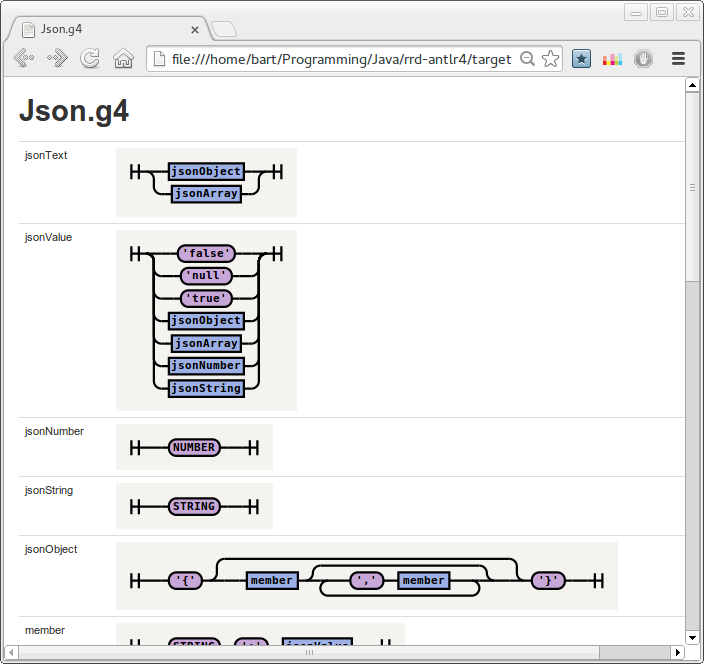Viewport: 704px width, 664px height.
Task: Click the browser forward arrow
Action: click(x=57, y=58)
